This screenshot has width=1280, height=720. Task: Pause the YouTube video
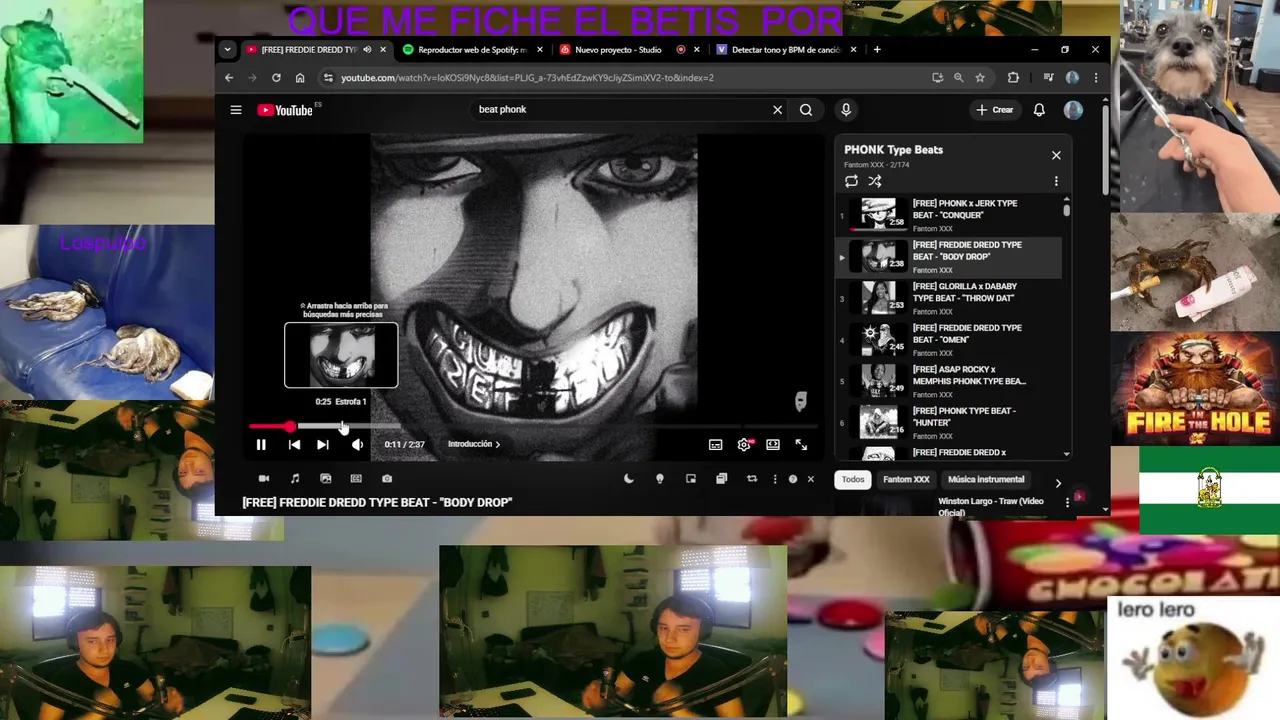tap(261, 445)
